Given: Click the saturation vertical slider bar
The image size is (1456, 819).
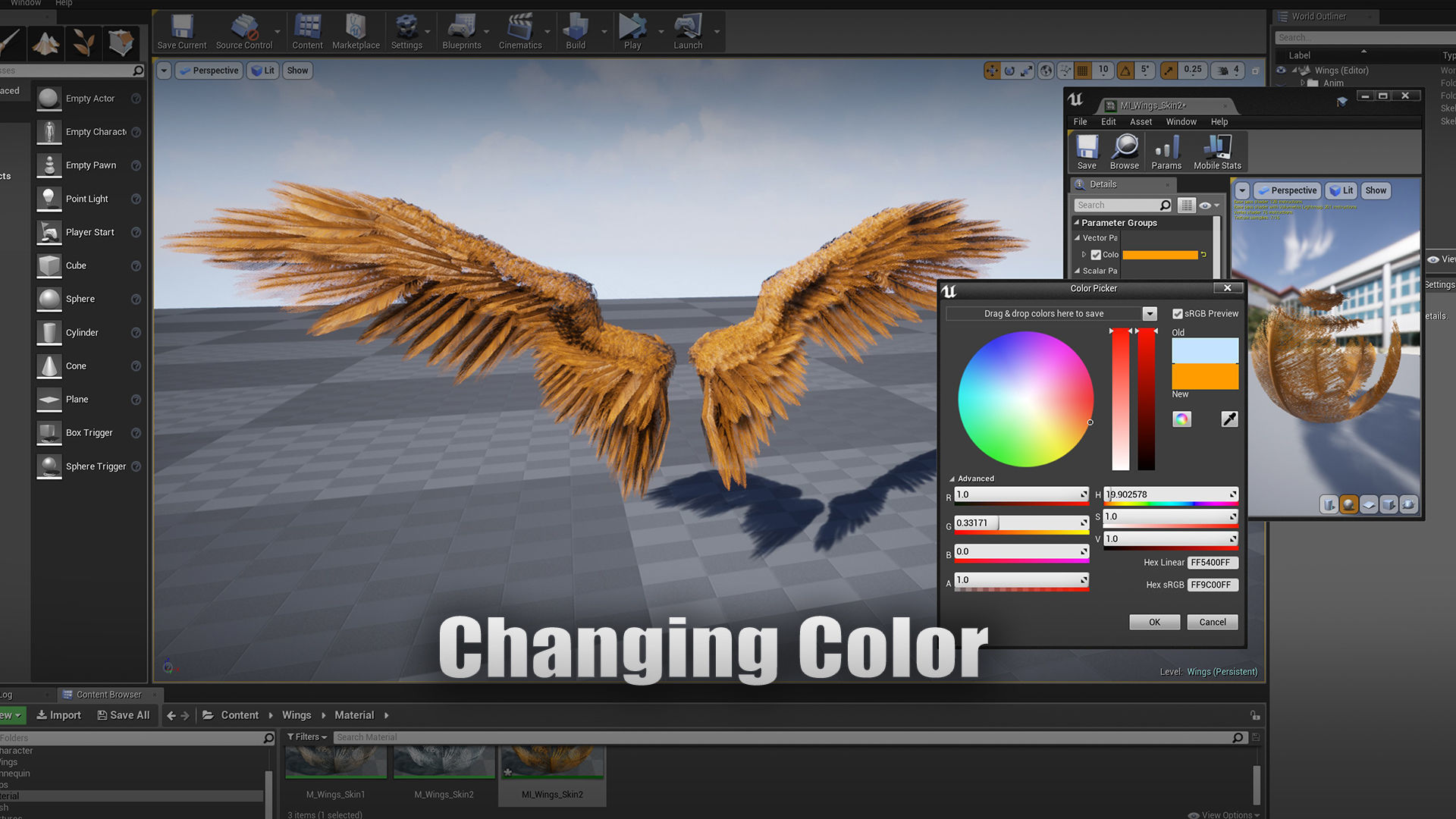Looking at the screenshot, I should click(1120, 400).
